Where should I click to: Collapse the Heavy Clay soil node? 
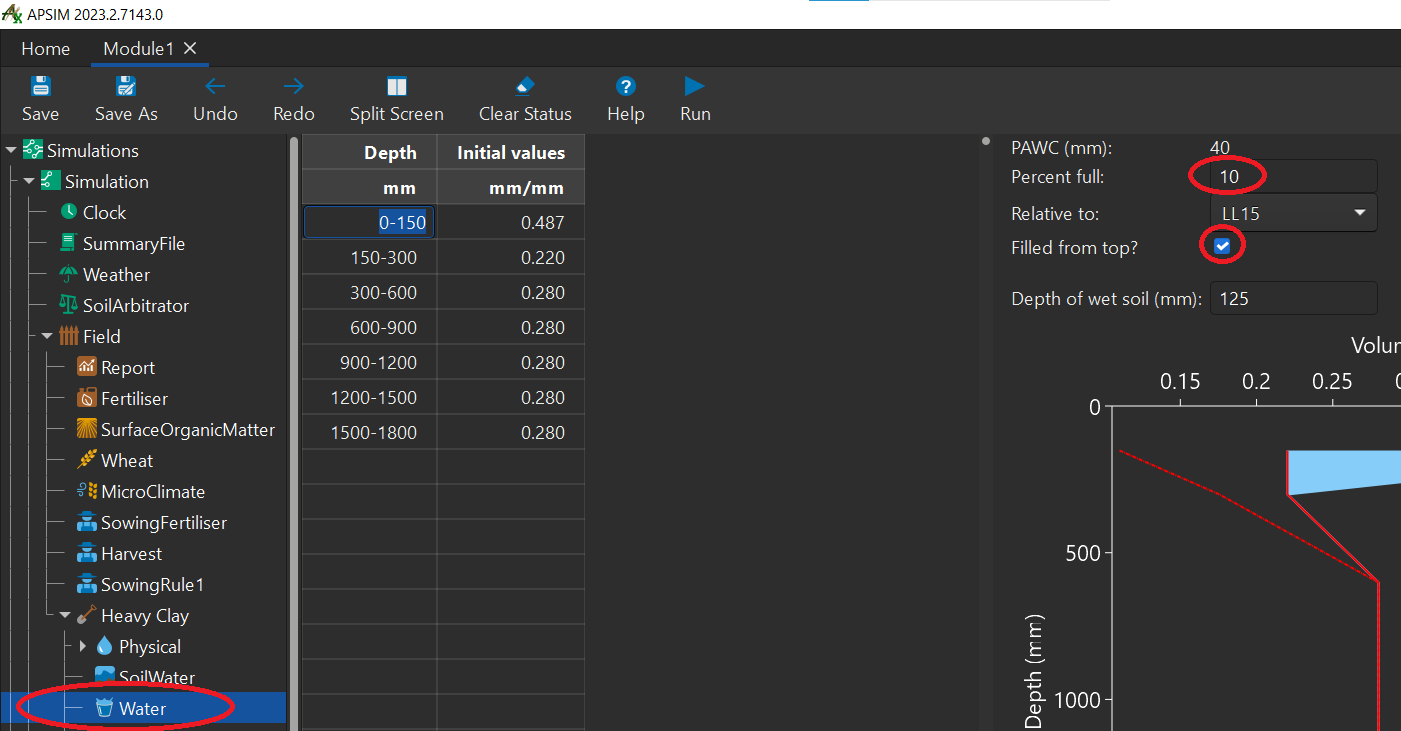65,616
